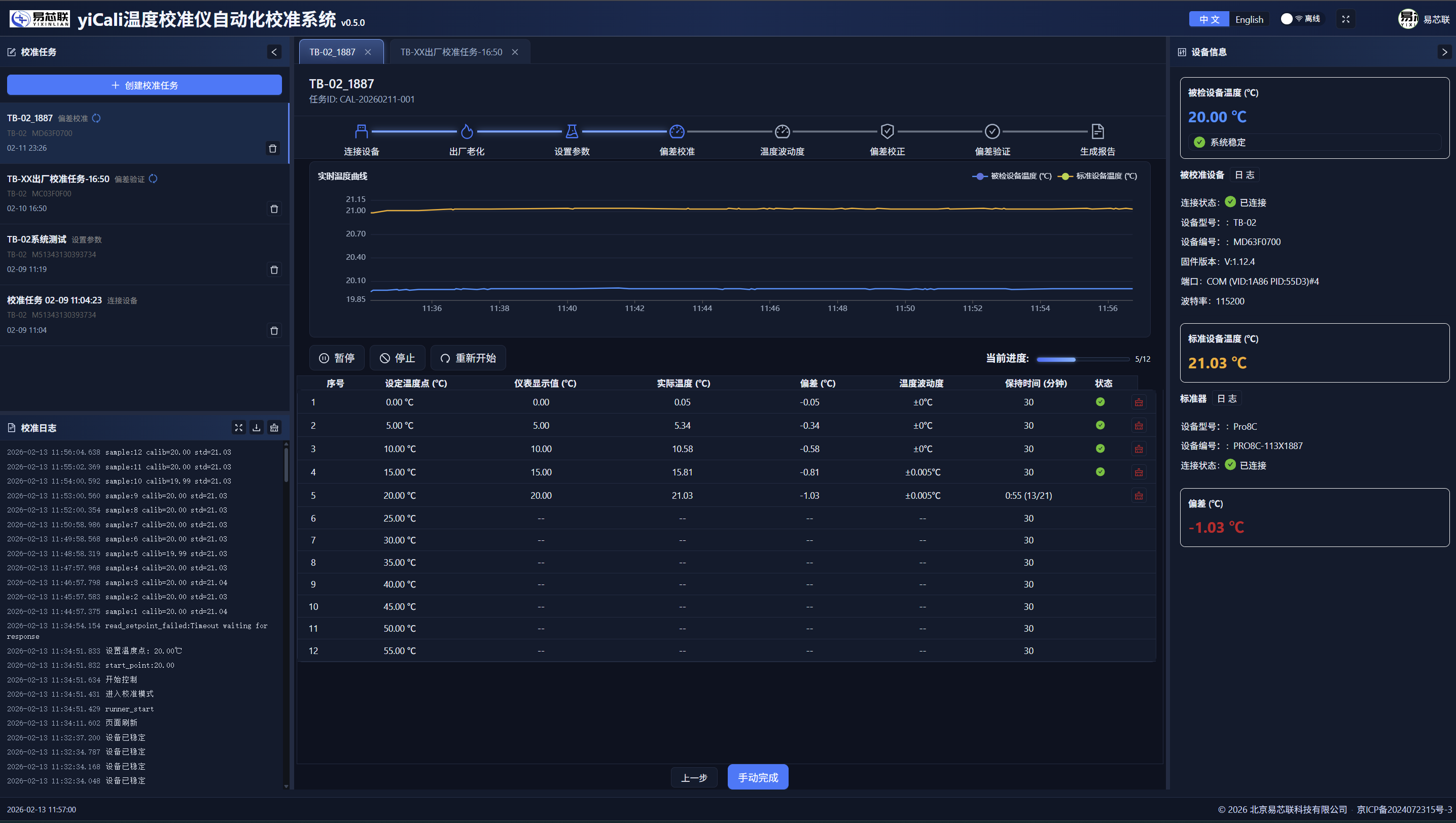1456x823 pixels.
Task: Restart calibration with 重新开始
Action: point(468,358)
